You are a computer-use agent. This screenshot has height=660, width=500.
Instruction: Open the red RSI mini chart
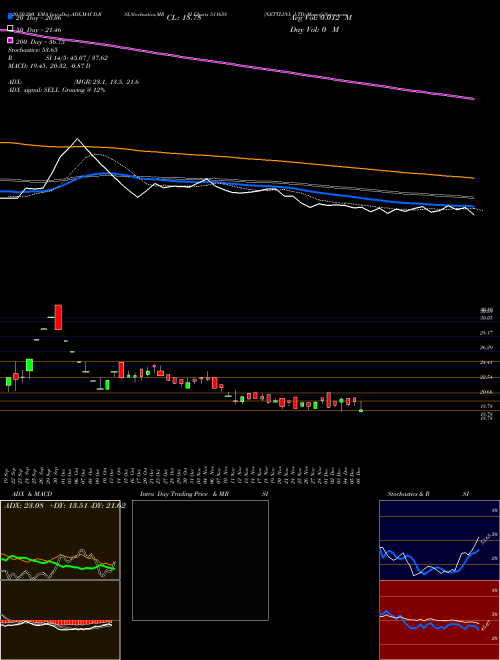[439, 620]
